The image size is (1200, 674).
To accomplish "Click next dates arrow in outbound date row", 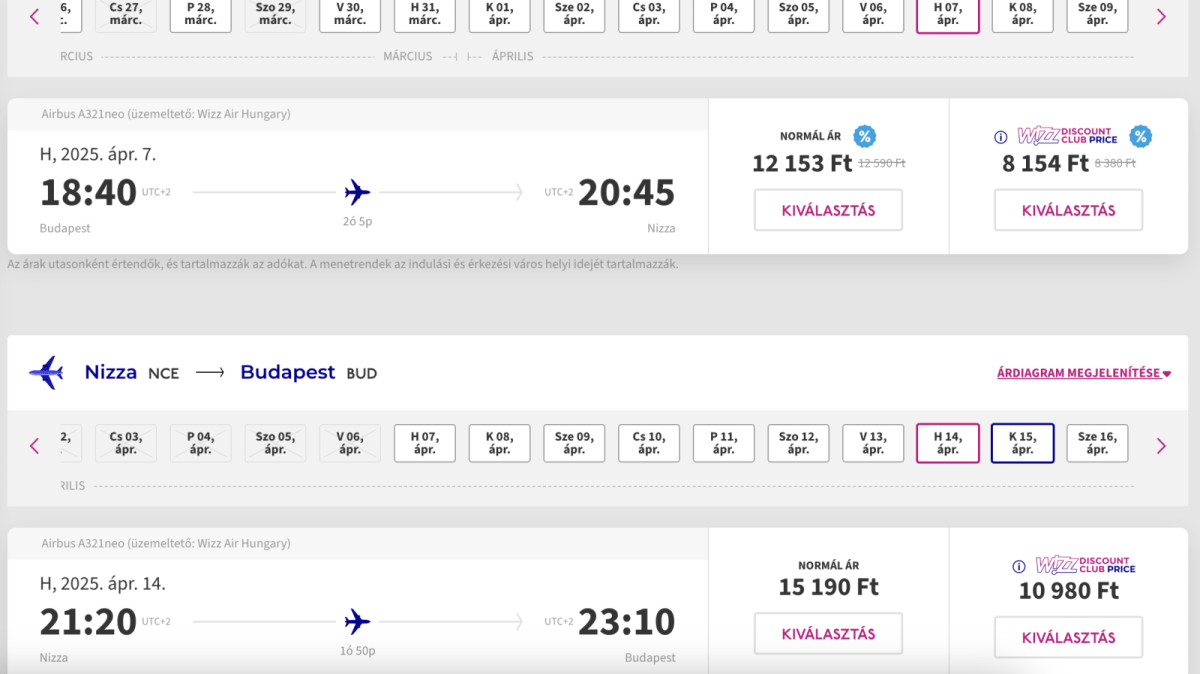I will pyautogui.click(x=1161, y=16).
